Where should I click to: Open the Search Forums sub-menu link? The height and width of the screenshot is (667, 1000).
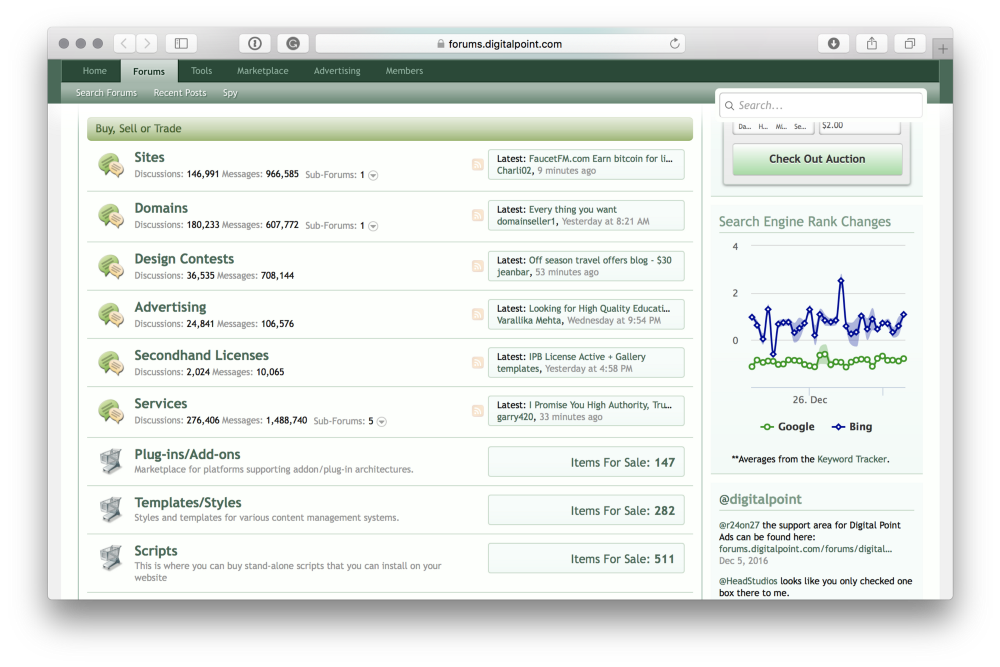coord(107,93)
